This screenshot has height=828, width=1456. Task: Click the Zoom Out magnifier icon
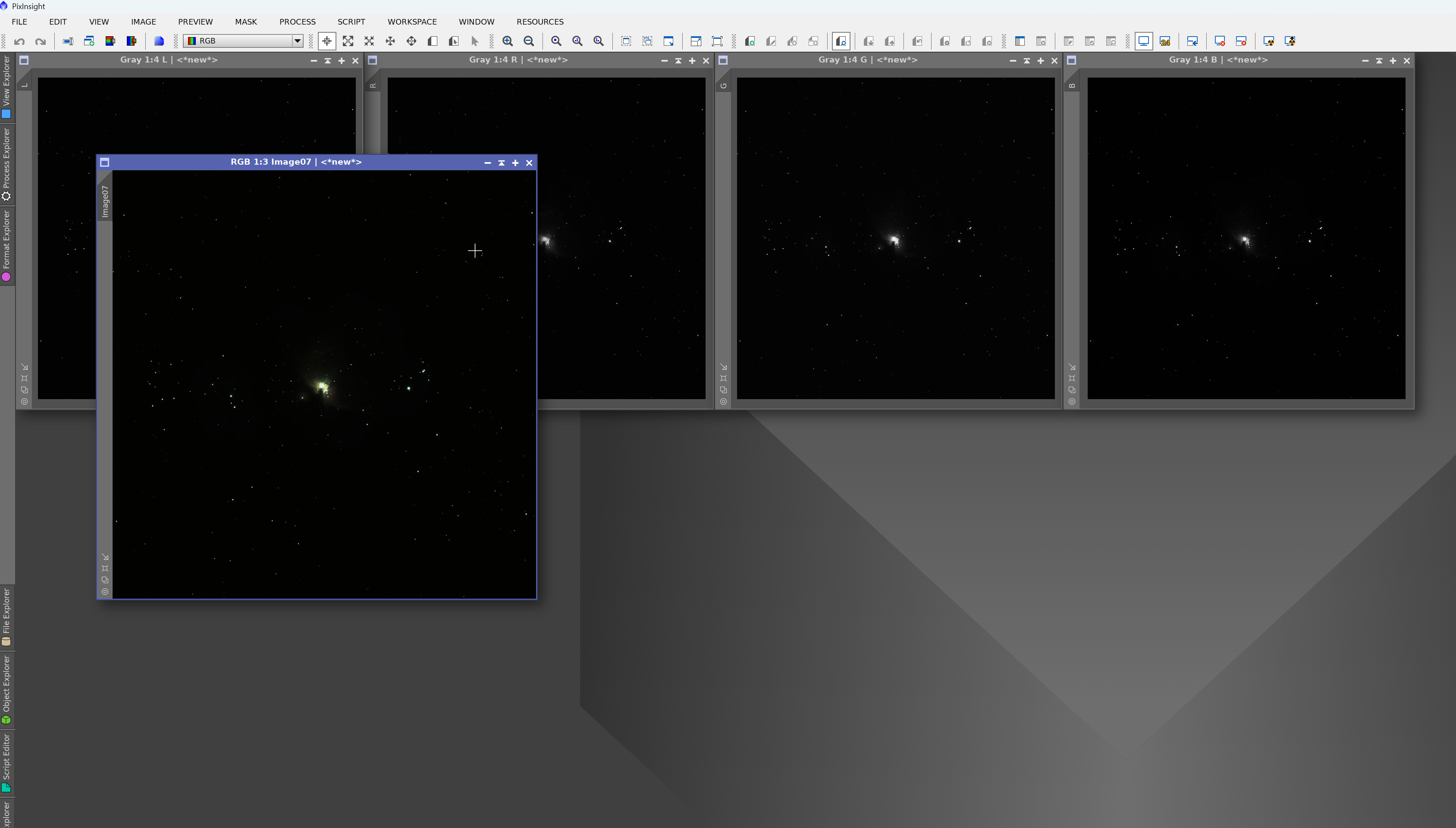529,41
